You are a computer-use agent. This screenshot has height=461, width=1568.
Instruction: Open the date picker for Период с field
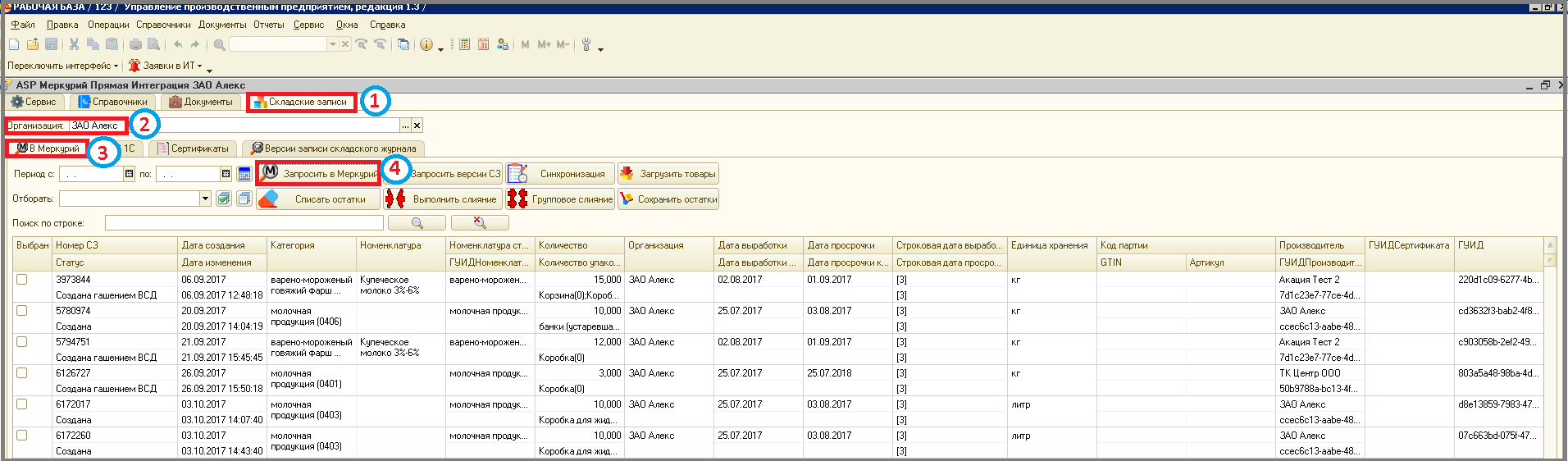click(129, 174)
